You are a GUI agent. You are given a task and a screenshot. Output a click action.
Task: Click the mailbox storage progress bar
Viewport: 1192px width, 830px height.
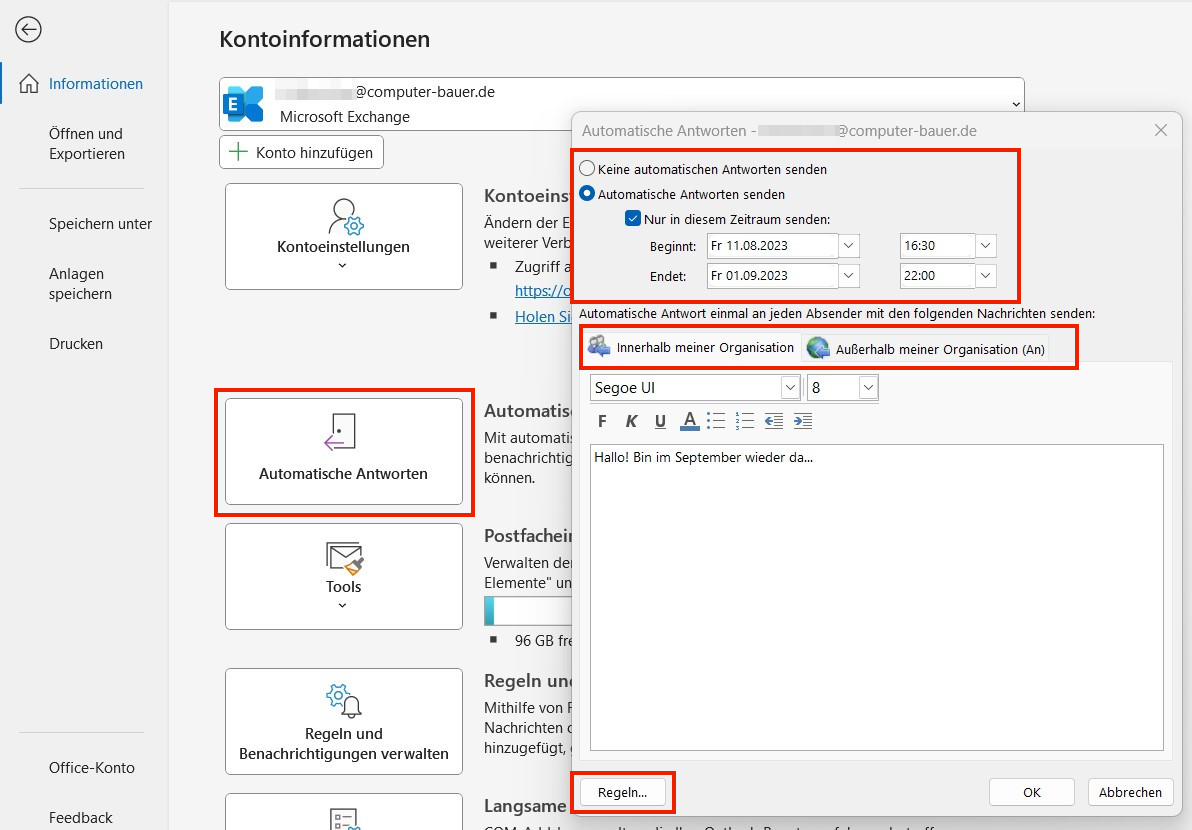(x=528, y=611)
